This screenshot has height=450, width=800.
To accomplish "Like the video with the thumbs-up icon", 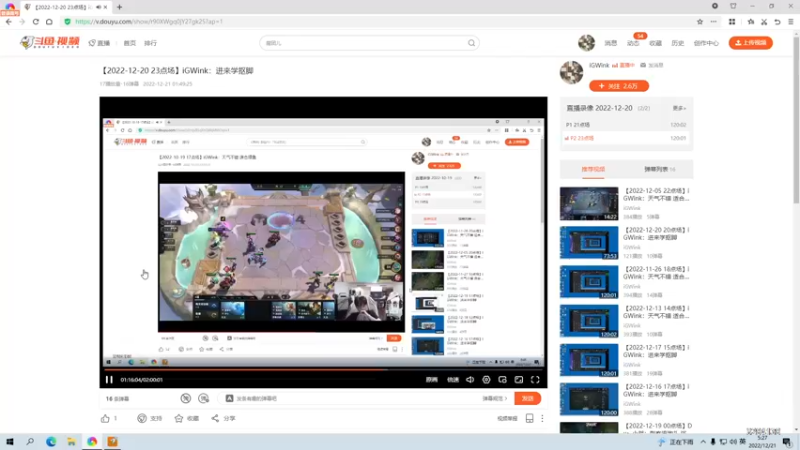I will [x=105, y=418].
